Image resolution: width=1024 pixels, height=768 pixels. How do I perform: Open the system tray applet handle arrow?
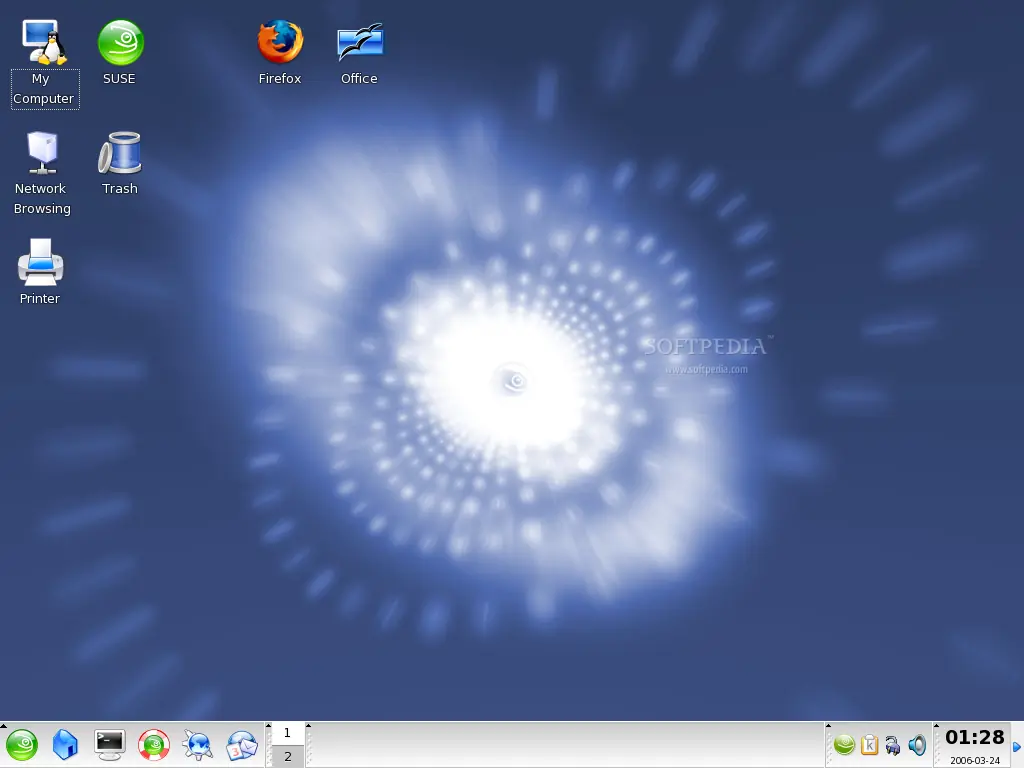tap(828, 726)
